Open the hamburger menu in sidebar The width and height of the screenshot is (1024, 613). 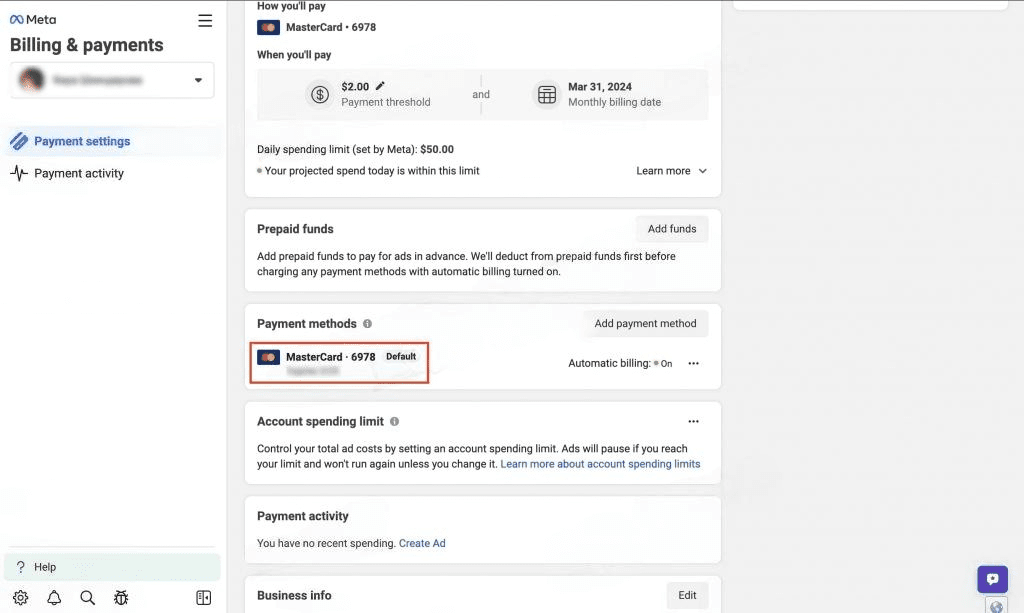pyautogui.click(x=205, y=21)
